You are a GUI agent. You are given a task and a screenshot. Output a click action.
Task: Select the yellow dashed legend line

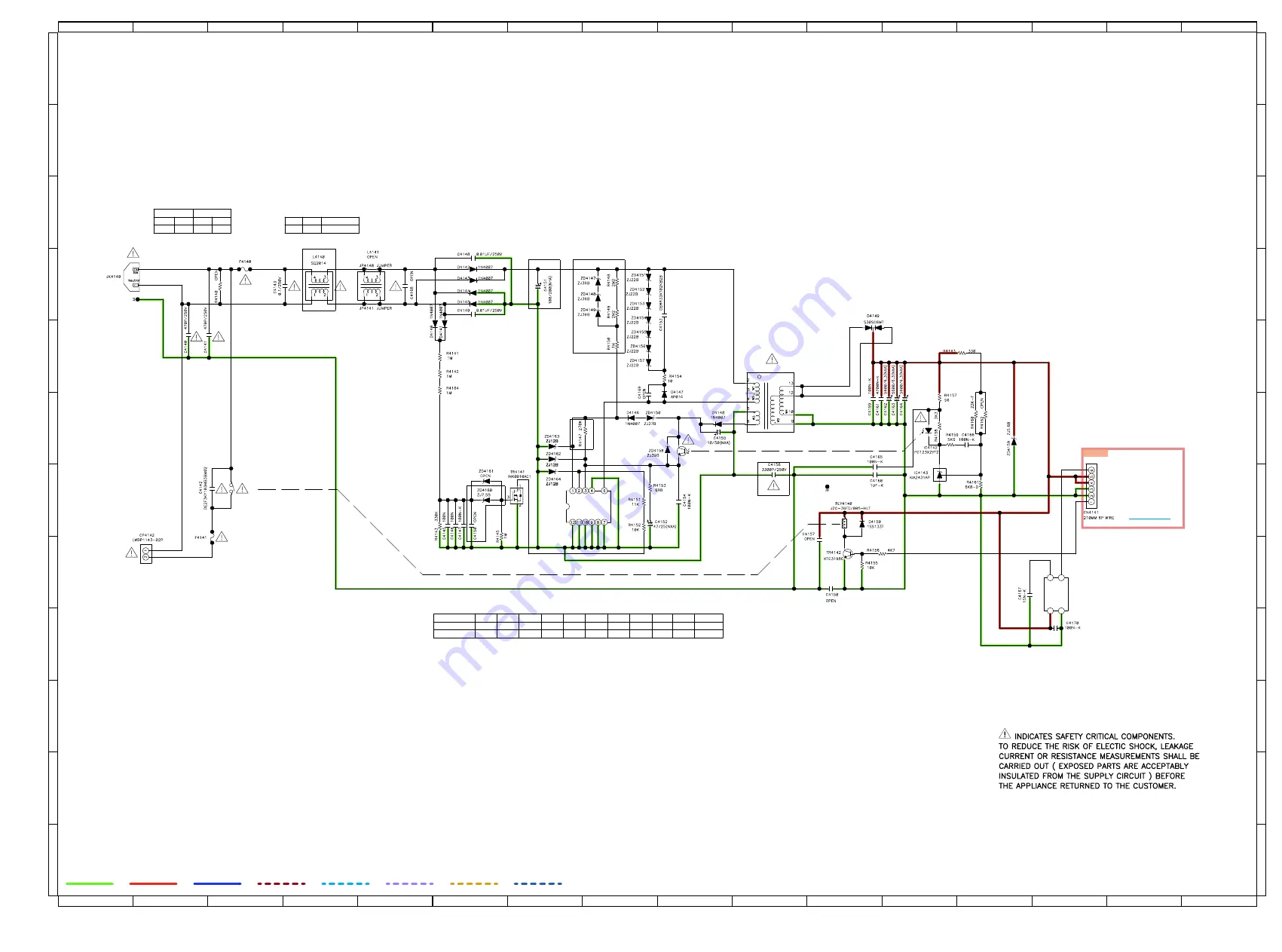473,883
